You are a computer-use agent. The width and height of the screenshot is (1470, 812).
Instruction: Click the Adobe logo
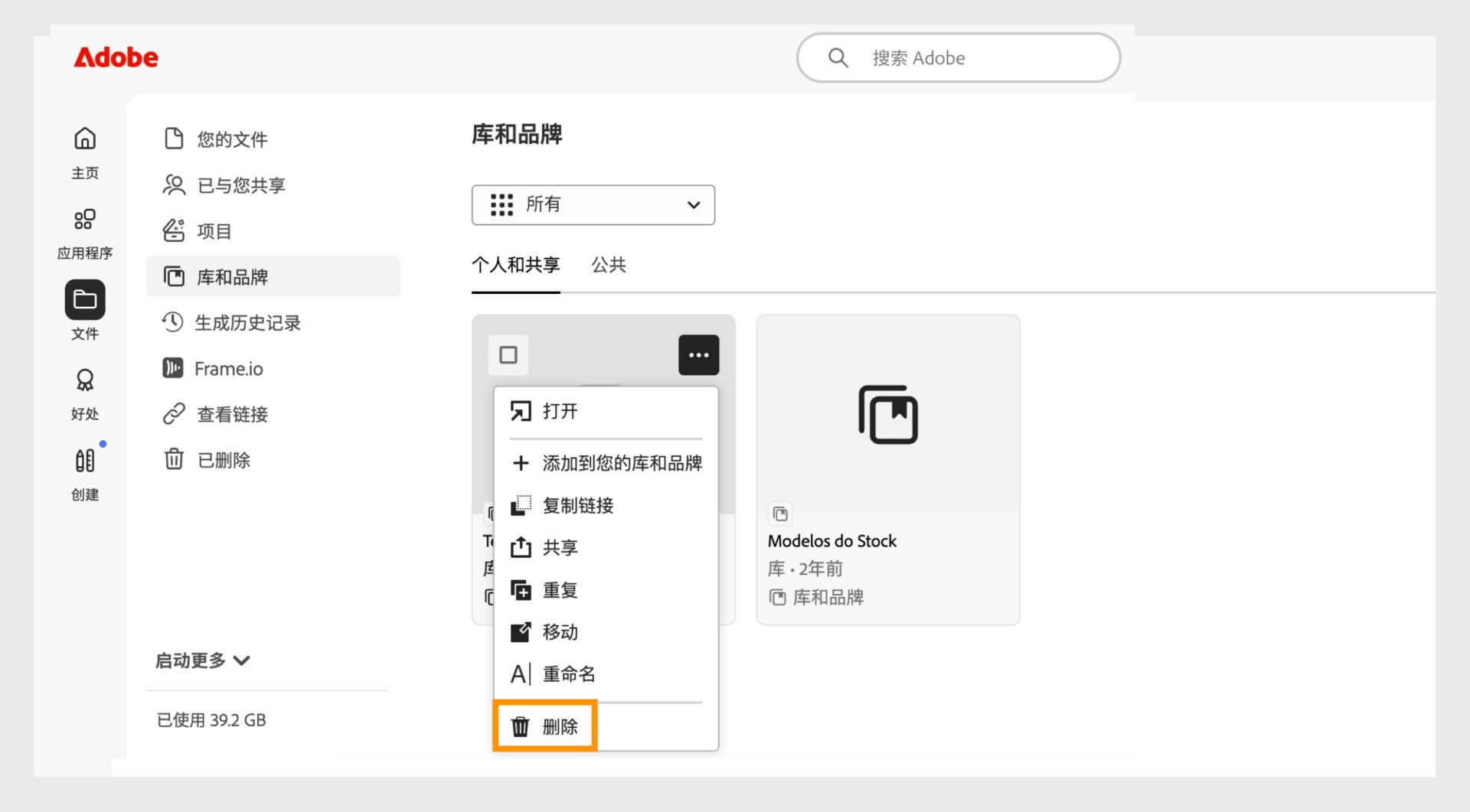pyautogui.click(x=116, y=57)
